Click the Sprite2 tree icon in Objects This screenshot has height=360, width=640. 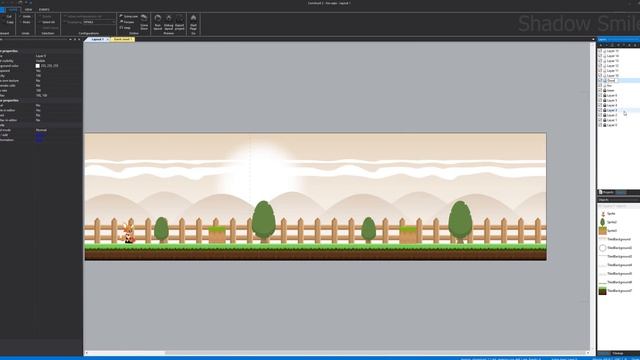[x=602, y=222]
